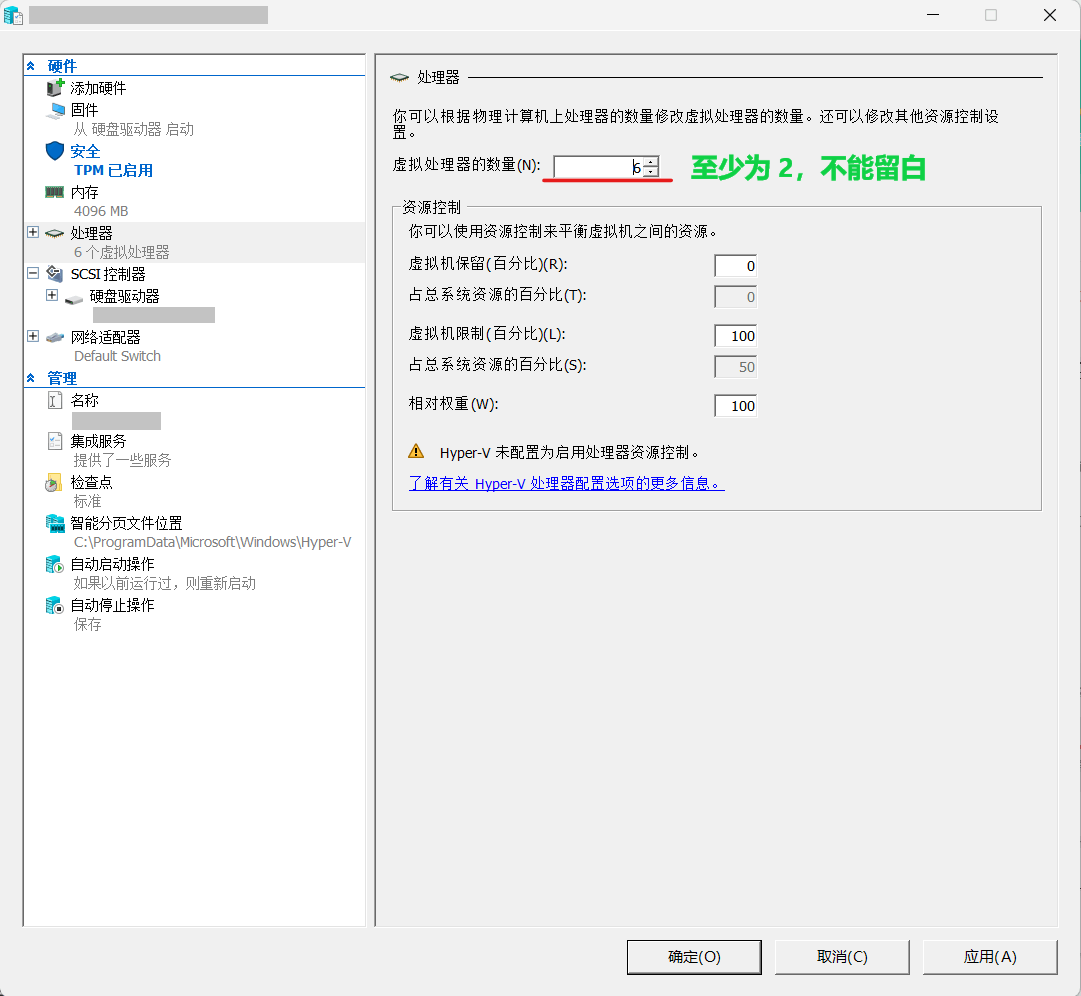Select the SCSI Controller (SCSI 控制器) icon
The image size is (1081, 996).
click(x=54, y=274)
